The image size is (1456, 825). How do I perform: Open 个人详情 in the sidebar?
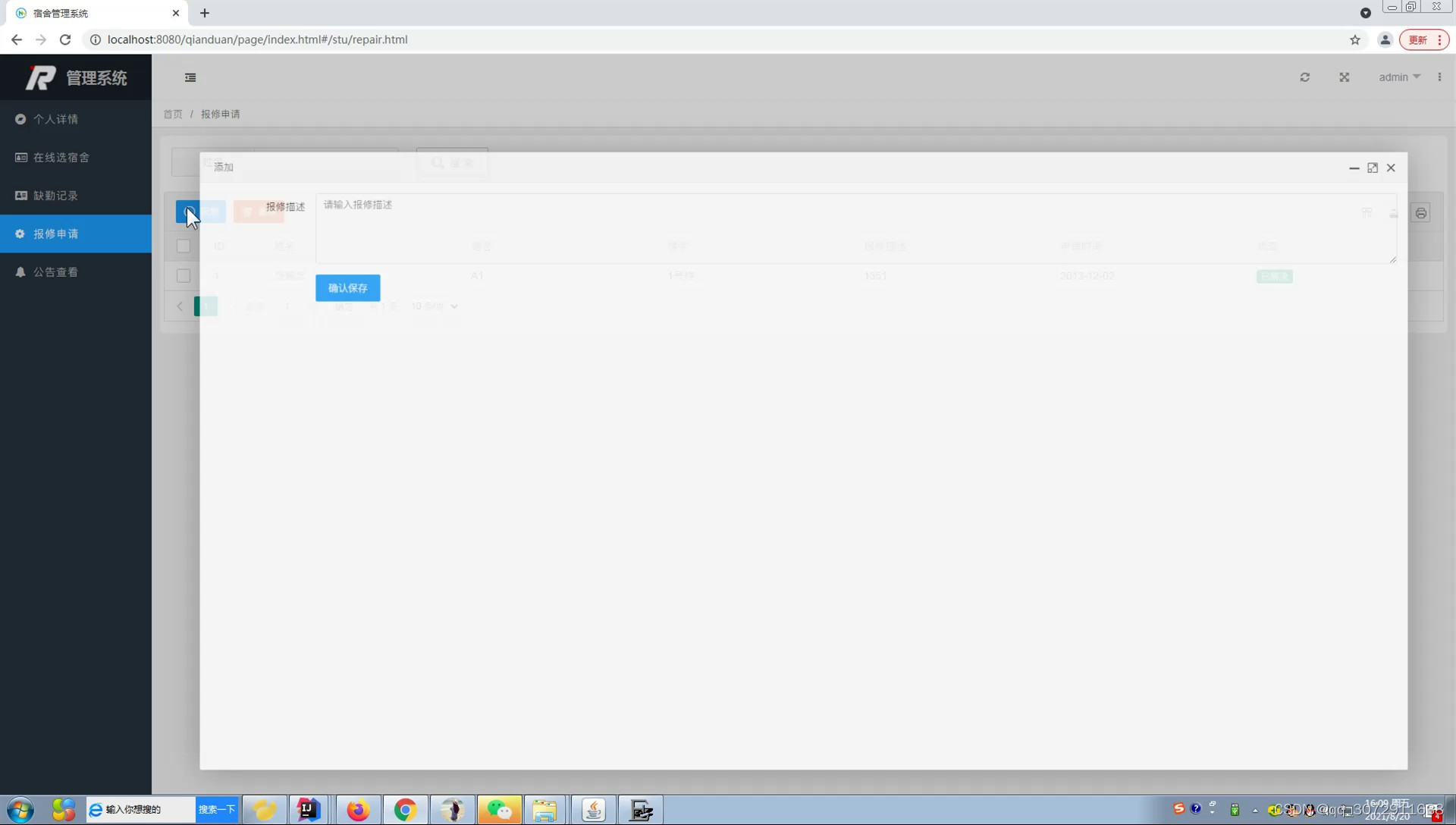click(76, 119)
